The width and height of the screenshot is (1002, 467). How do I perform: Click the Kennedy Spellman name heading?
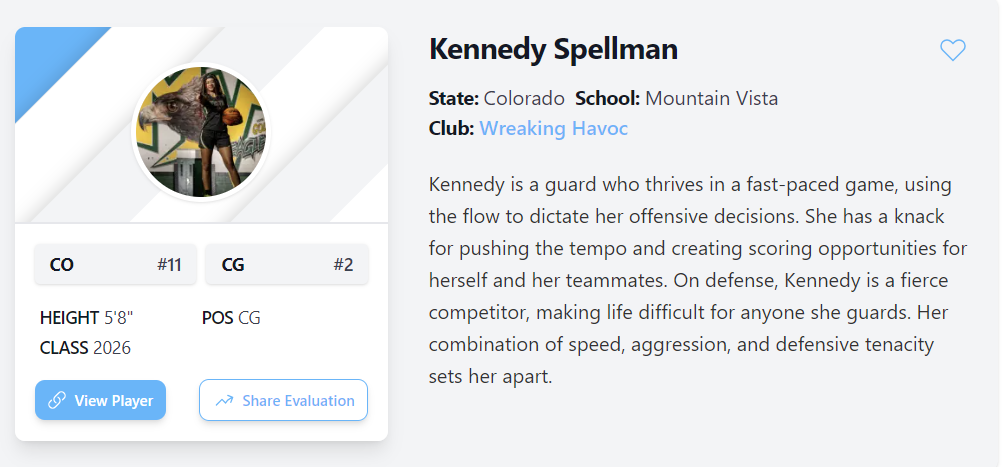(x=553, y=49)
